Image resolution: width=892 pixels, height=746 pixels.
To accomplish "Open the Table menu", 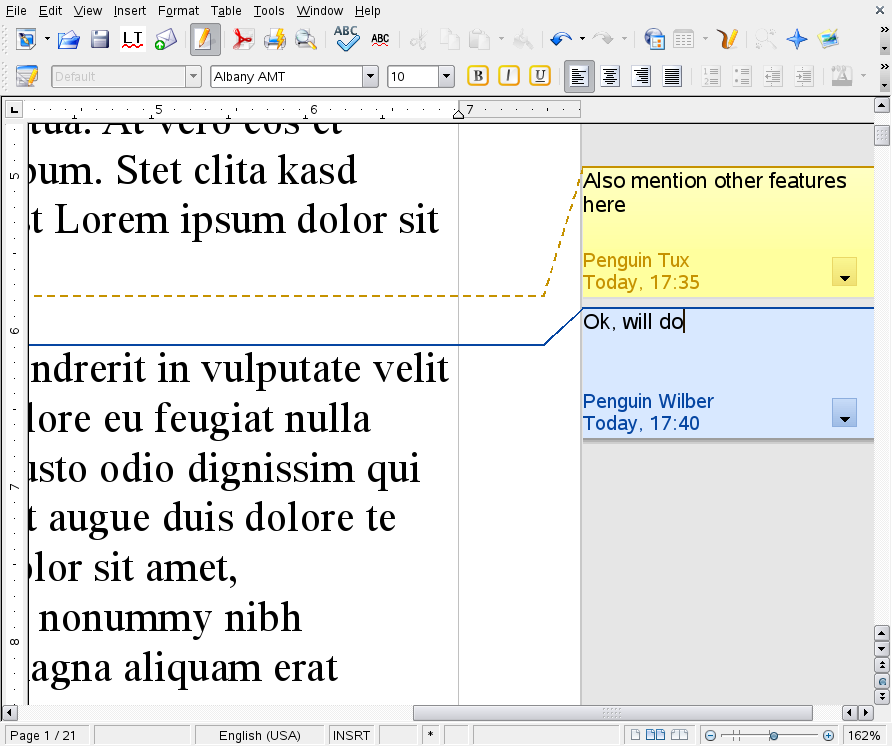I will 226,11.
